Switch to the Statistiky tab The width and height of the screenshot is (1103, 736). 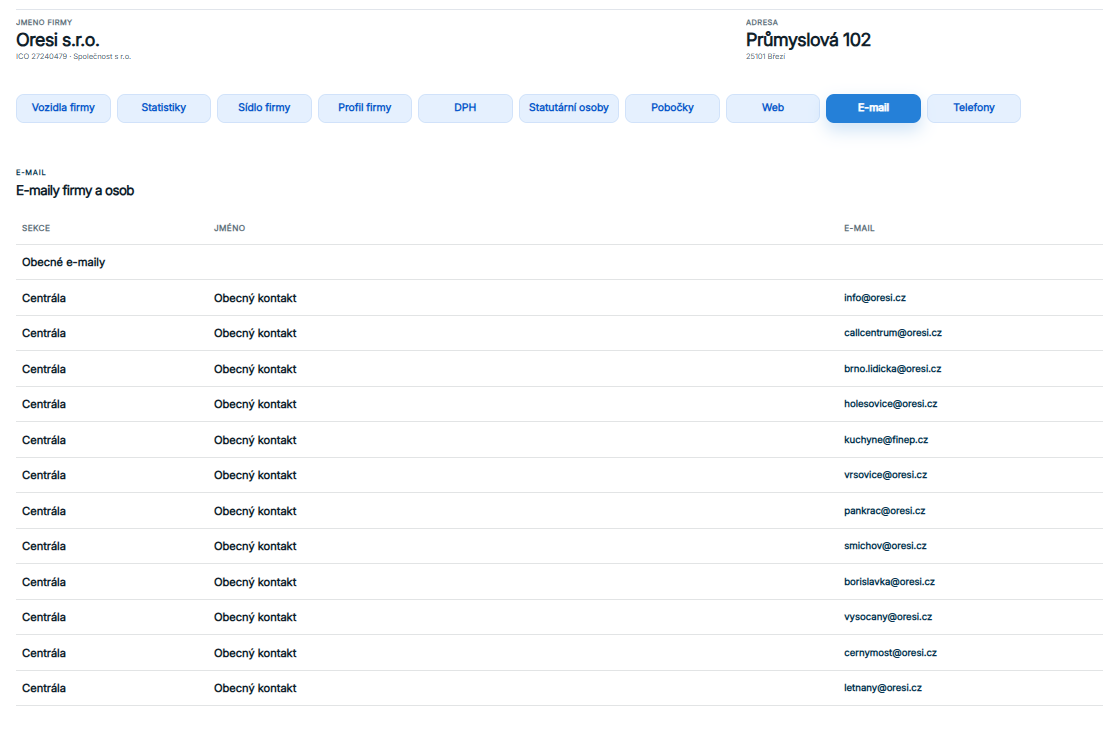[164, 108]
